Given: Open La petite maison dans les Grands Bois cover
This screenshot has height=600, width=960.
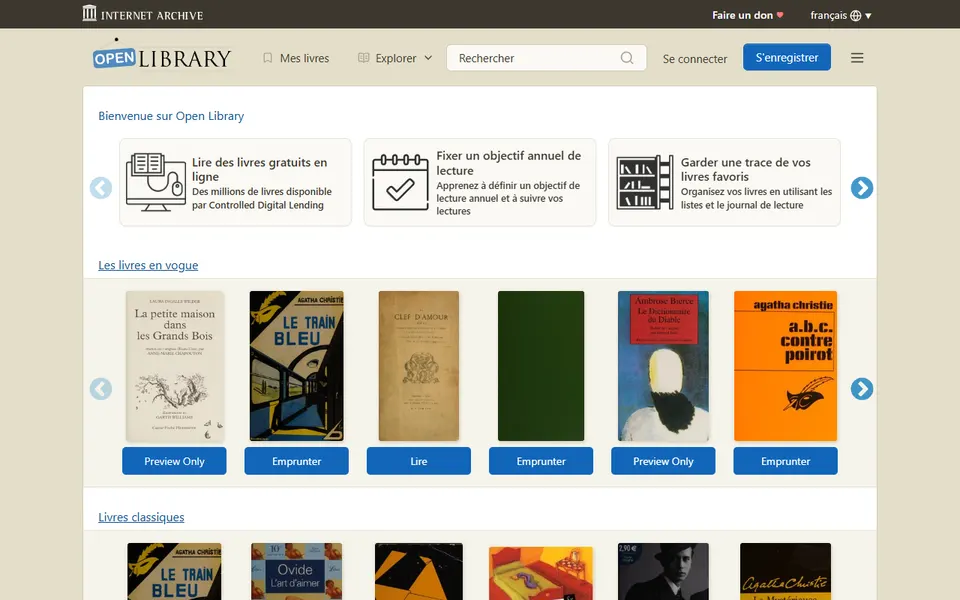Looking at the screenshot, I should pyautogui.click(x=174, y=366).
